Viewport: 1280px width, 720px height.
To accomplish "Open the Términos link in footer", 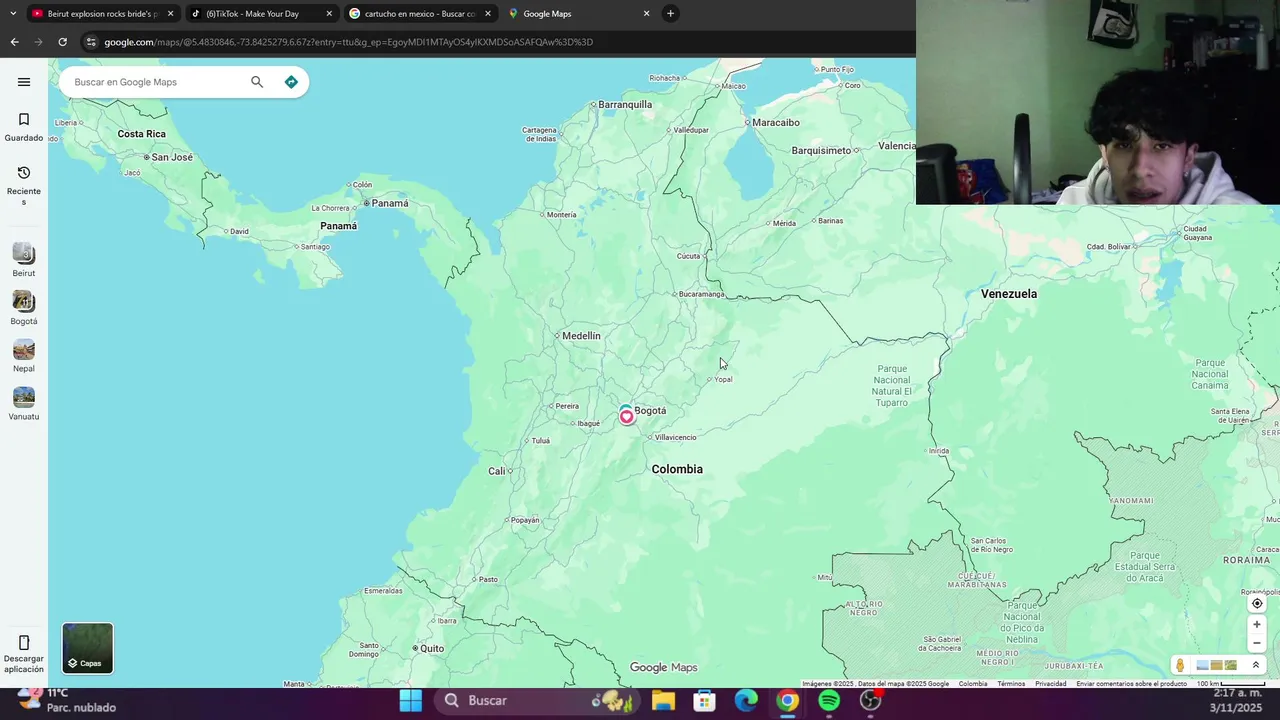I will (1011, 684).
